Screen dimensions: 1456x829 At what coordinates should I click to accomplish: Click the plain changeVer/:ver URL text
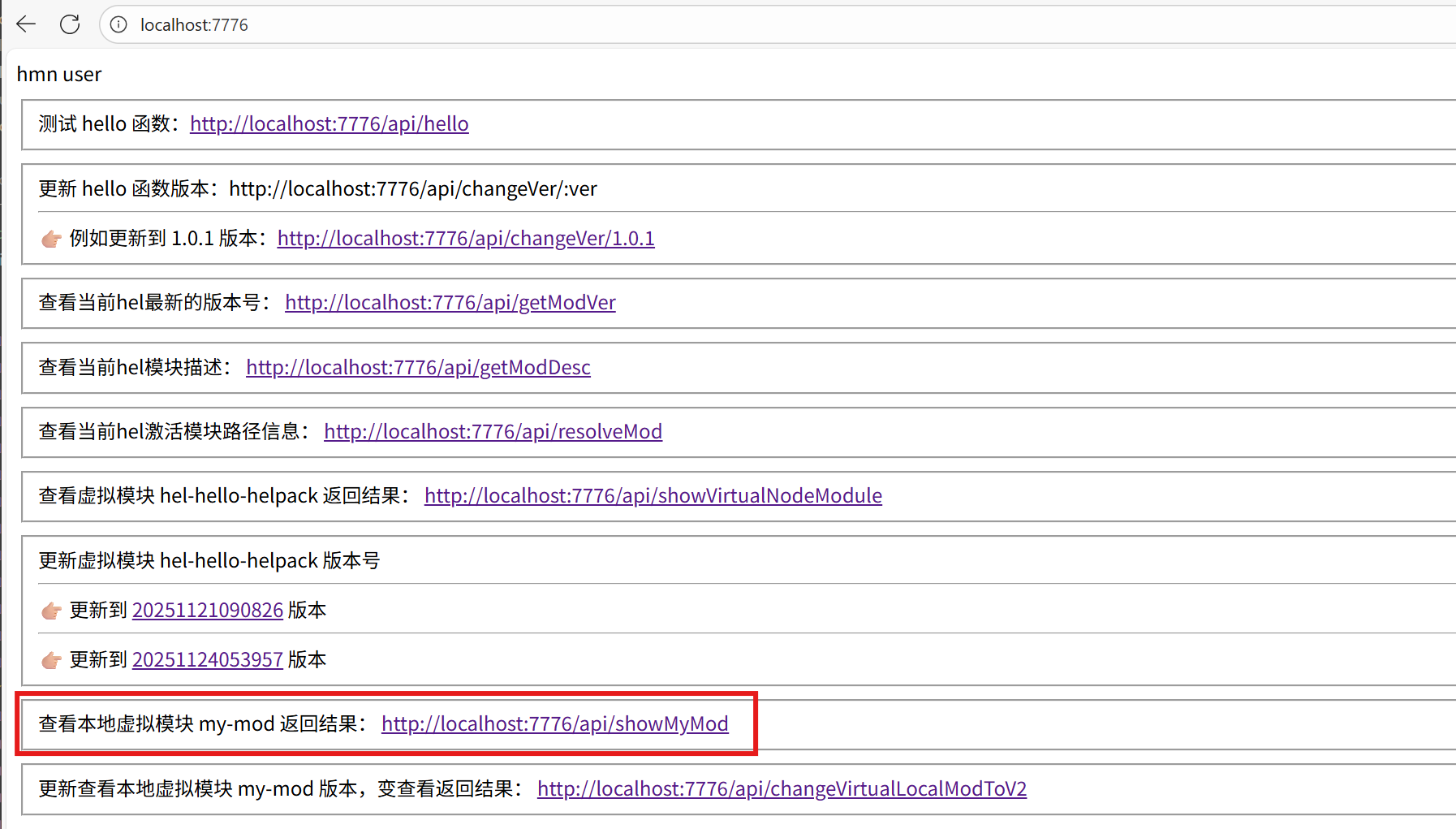tap(412, 188)
